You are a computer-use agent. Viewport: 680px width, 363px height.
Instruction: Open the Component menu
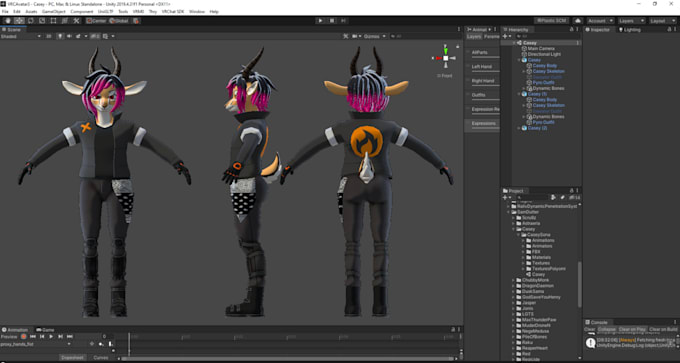coord(82,12)
